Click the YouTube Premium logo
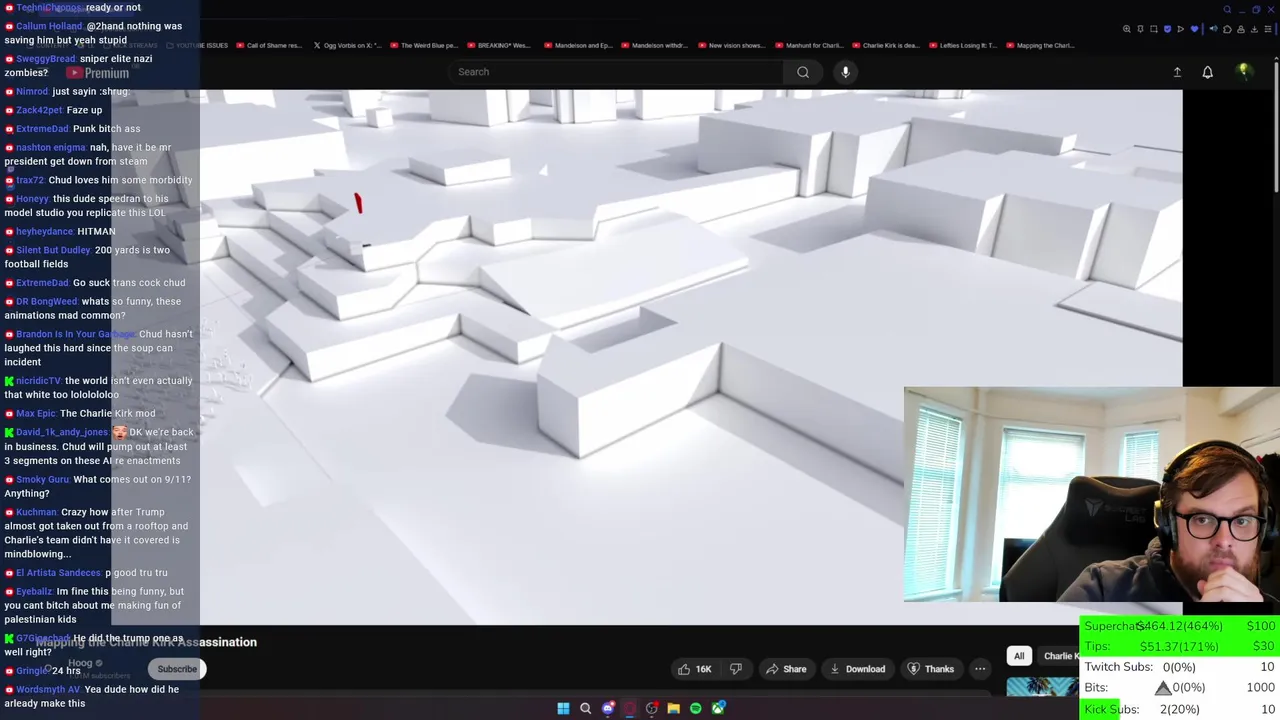The width and height of the screenshot is (1280, 720). coord(98,73)
